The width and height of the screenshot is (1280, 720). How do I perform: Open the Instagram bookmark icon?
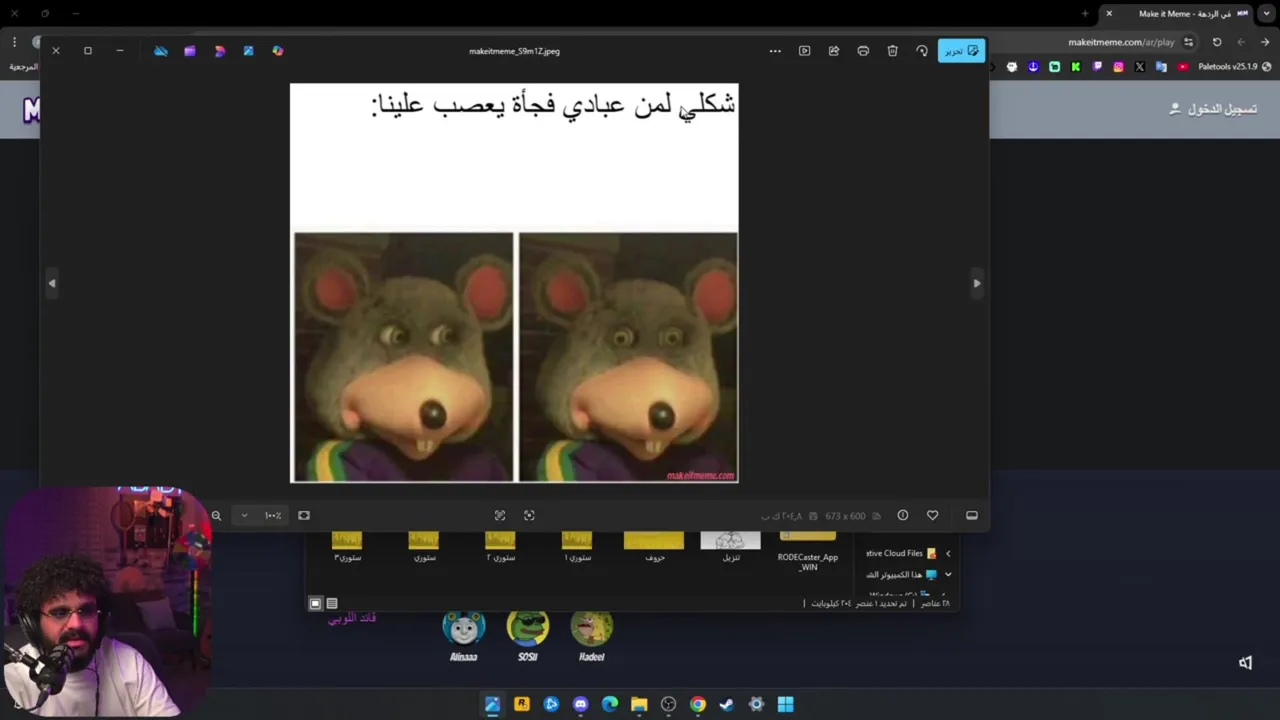click(x=1118, y=67)
